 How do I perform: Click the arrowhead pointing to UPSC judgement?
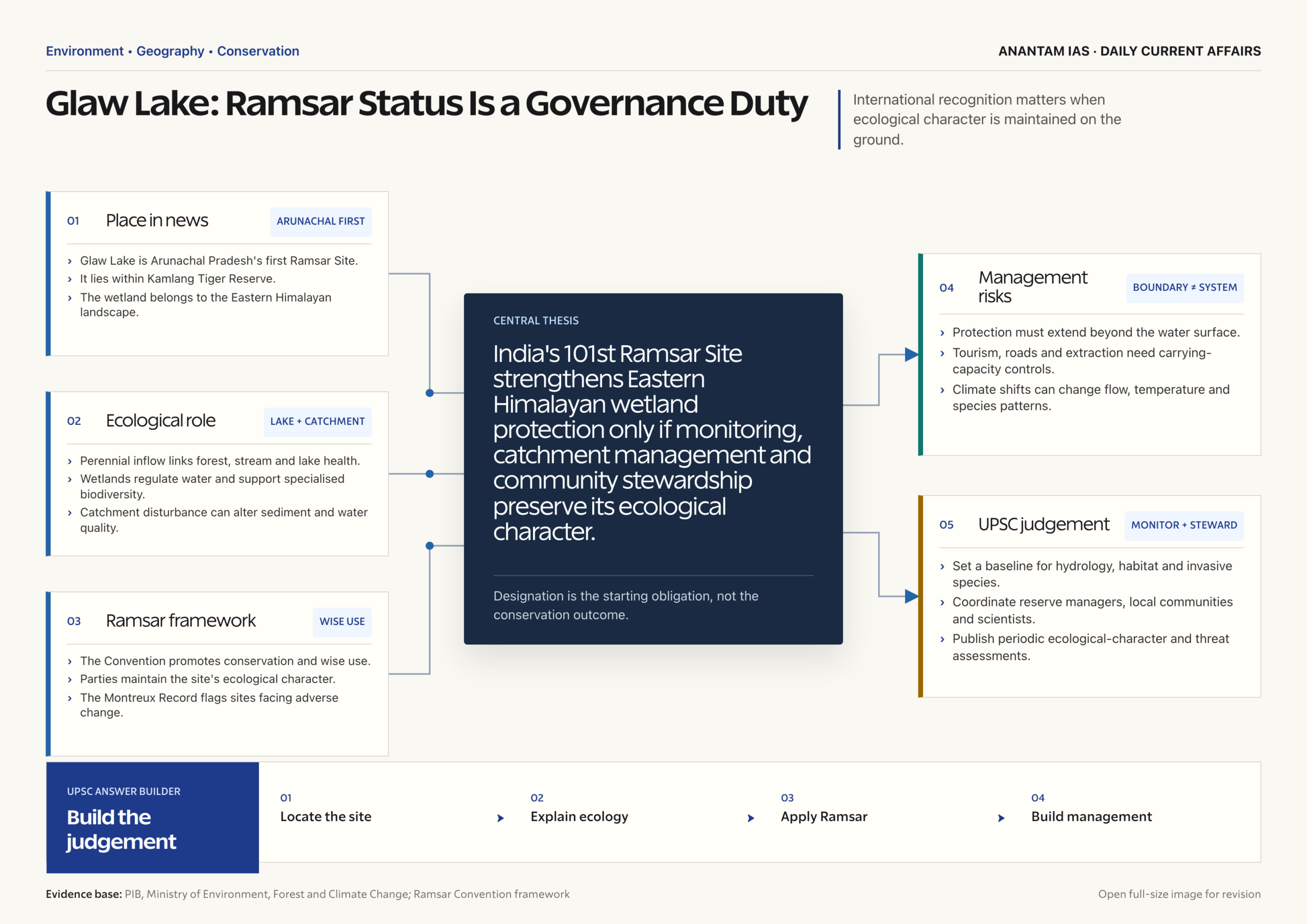pyautogui.click(x=911, y=597)
